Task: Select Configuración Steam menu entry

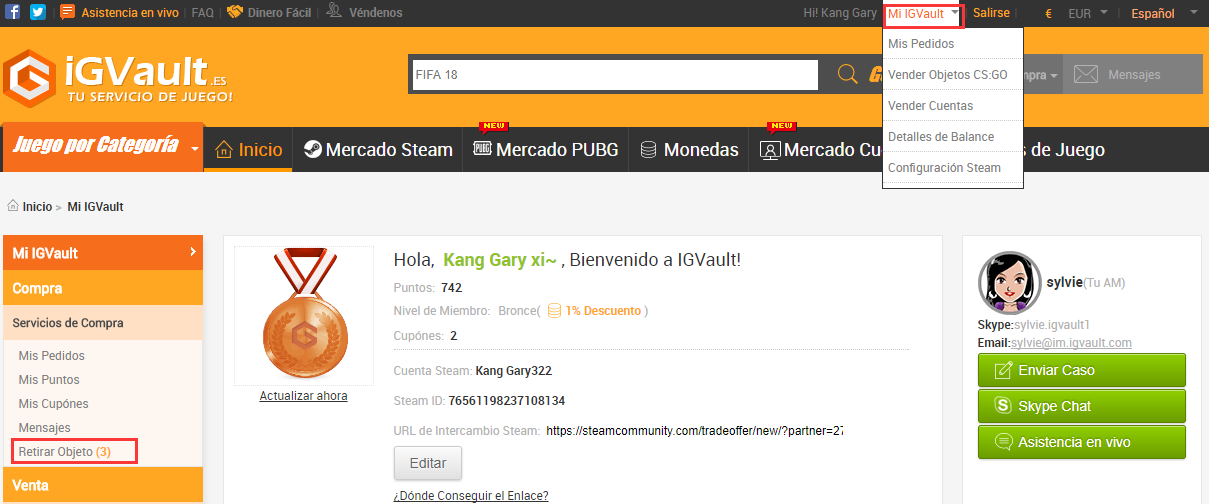Action: point(944,168)
